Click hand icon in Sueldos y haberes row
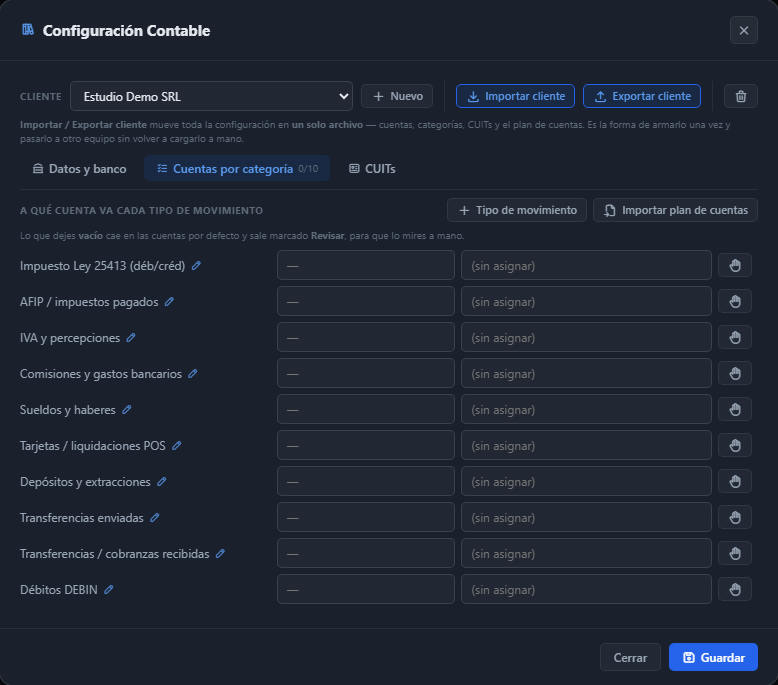 (735, 409)
